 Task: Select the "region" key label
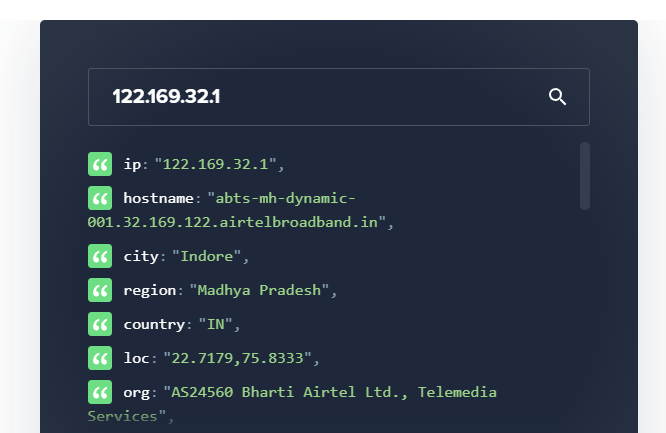coord(149,290)
